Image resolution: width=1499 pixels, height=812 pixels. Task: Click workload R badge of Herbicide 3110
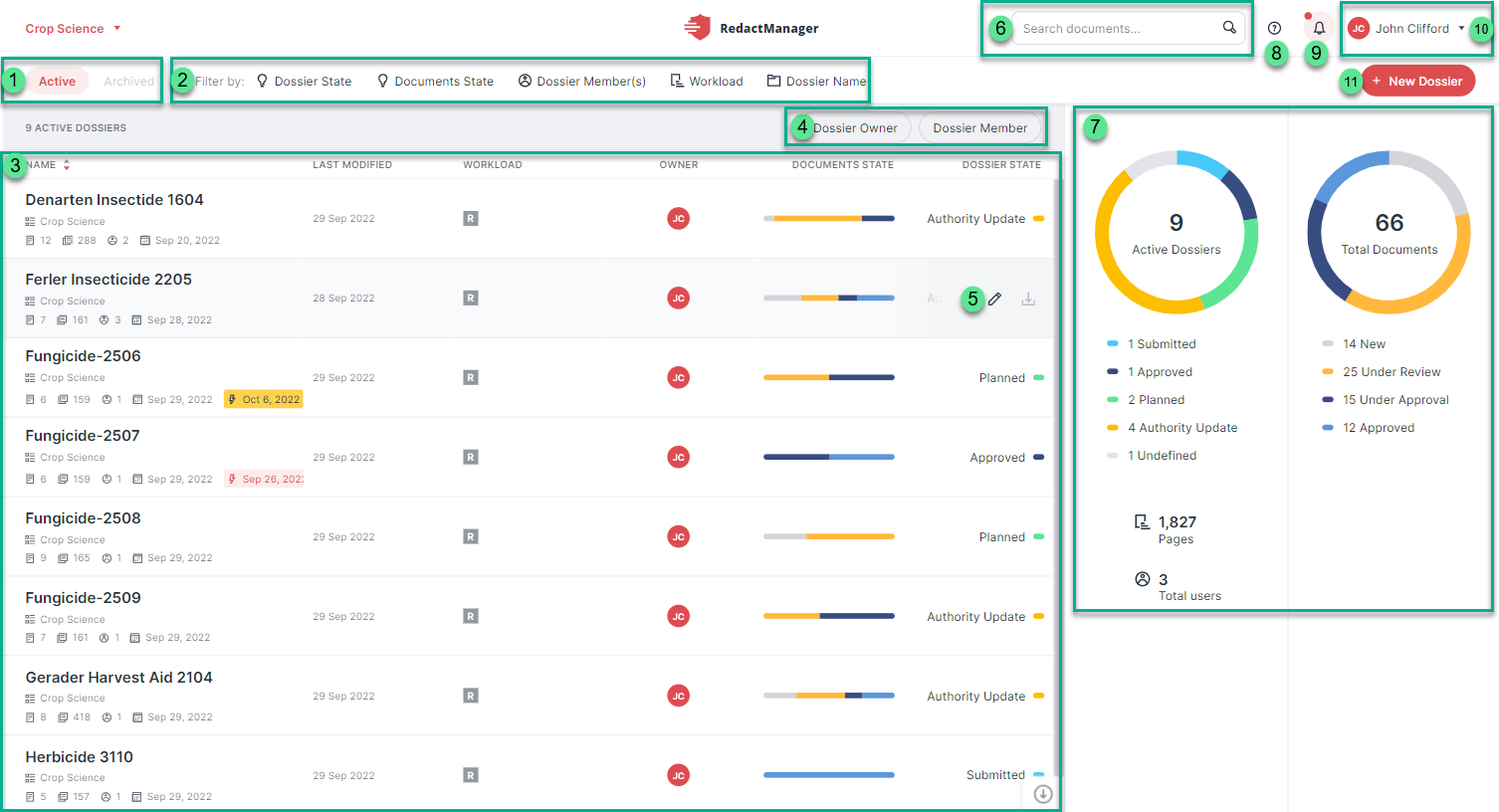[471, 775]
